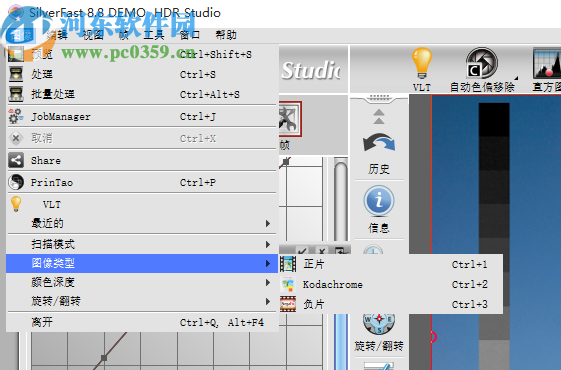The width and height of the screenshot is (561, 370).
Task: Open the 编辑 edit menu
Action: [57, 35]
